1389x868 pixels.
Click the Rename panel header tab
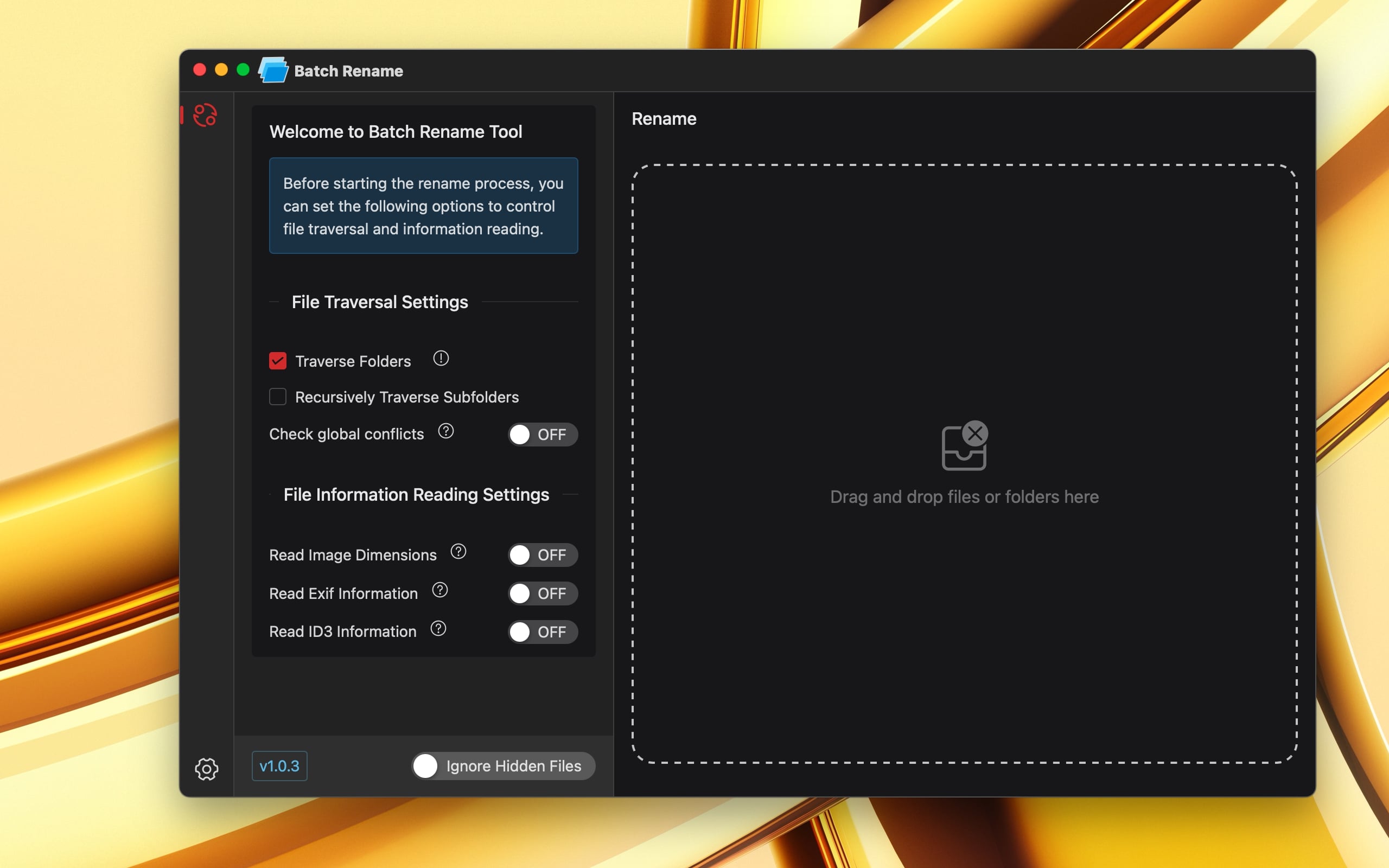click(x=664, y=119)
